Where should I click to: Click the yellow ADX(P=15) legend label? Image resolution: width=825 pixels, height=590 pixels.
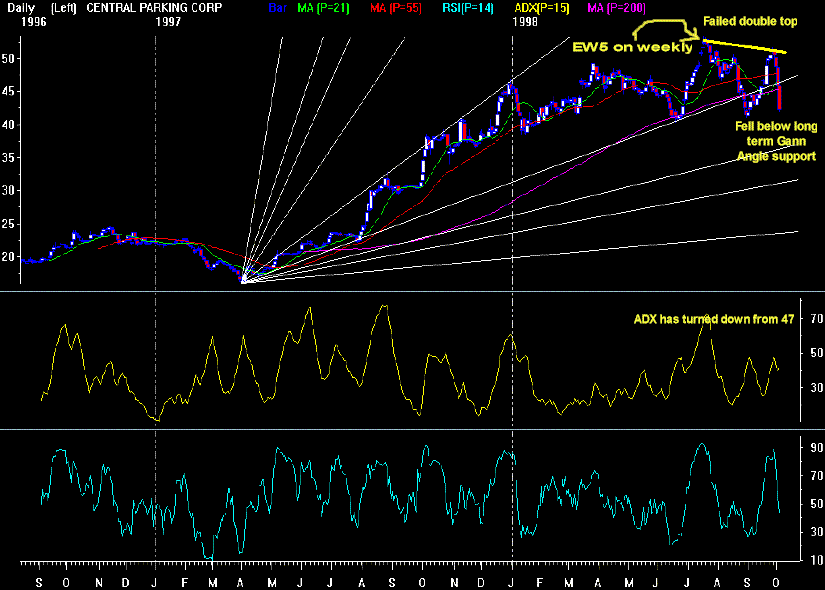(542, 8)
